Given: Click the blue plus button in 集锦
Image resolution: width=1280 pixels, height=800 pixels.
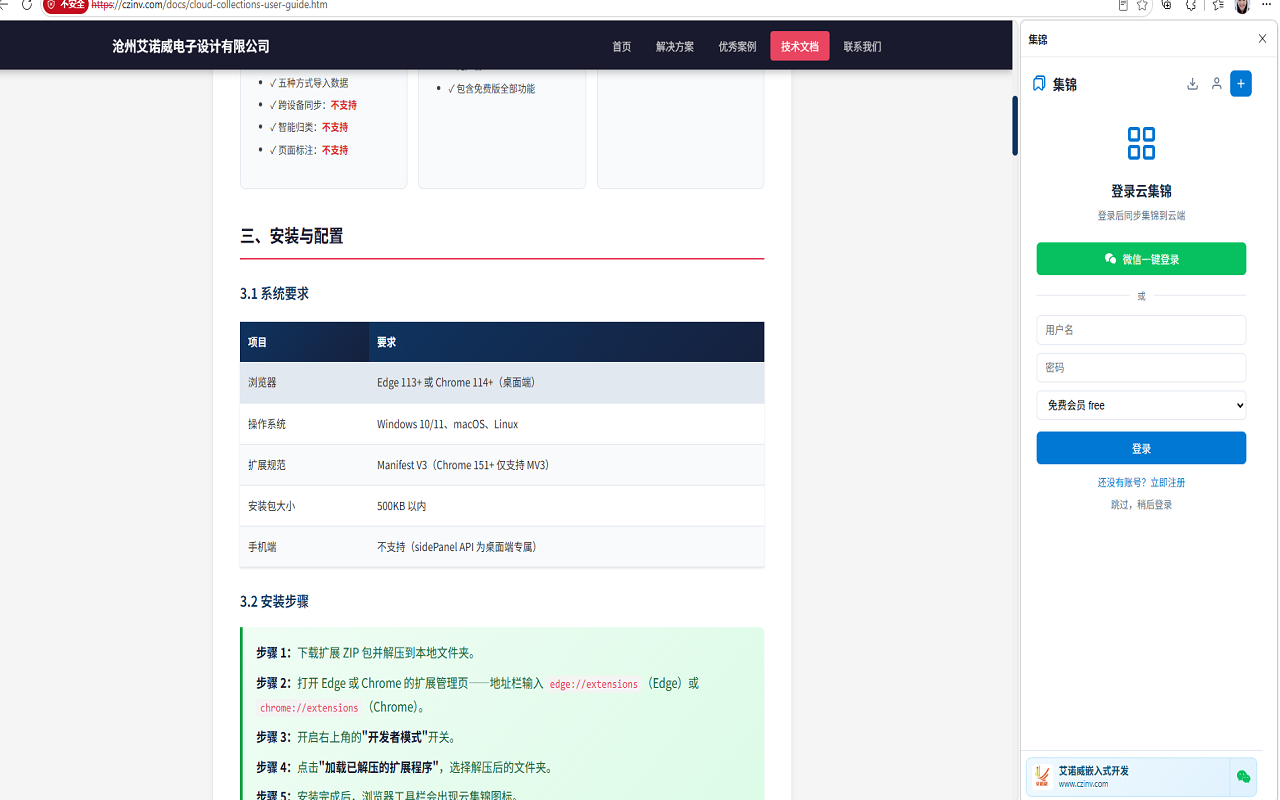Looking at the screenshot, I should (x=1241, y=84).
